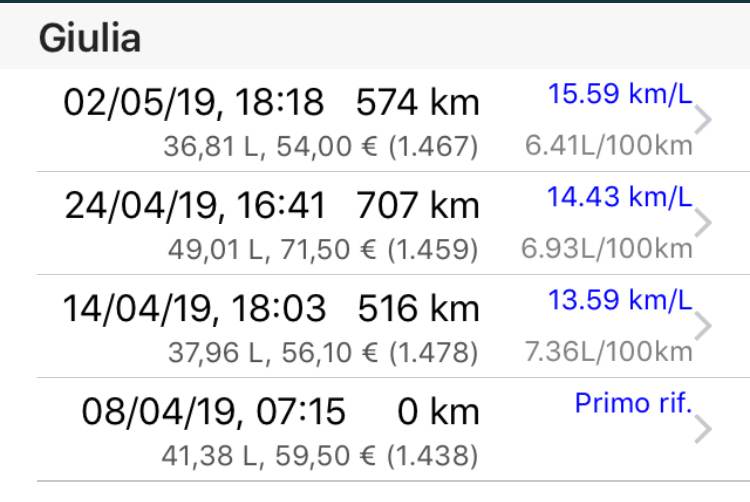The width and height of the screenshot is (750, 502).
Task: Tap the 6.93L/100km consumption text
Action: [607, 249]
